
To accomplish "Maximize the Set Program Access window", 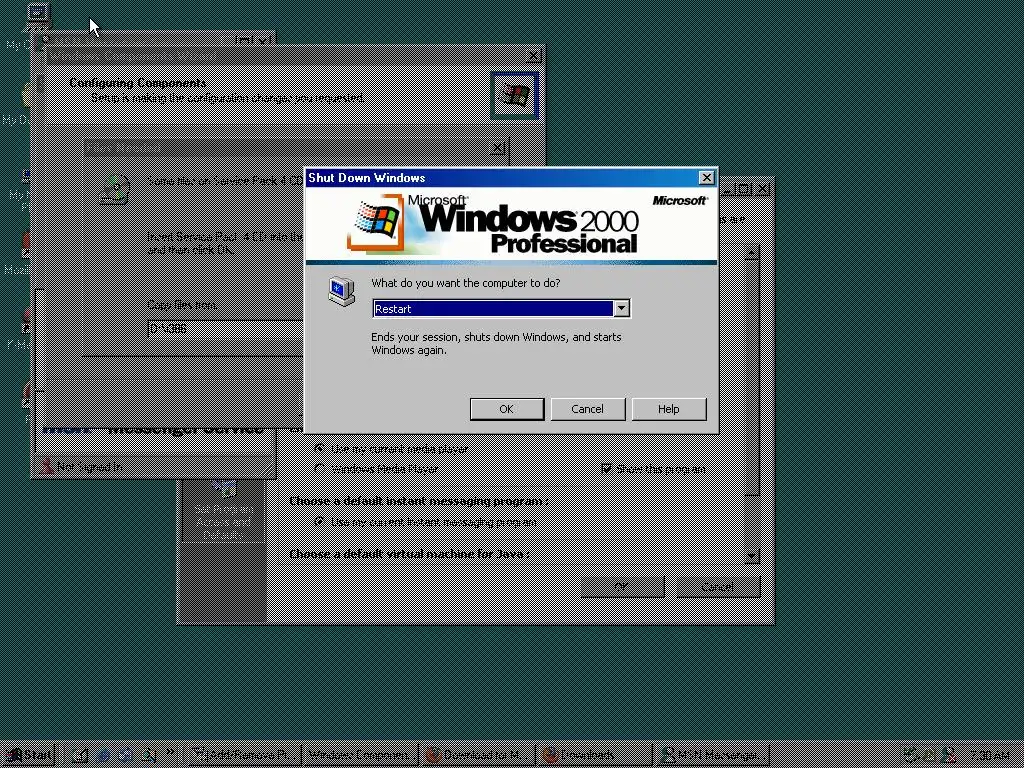I will pyautogui.click(x=744, y=189).
